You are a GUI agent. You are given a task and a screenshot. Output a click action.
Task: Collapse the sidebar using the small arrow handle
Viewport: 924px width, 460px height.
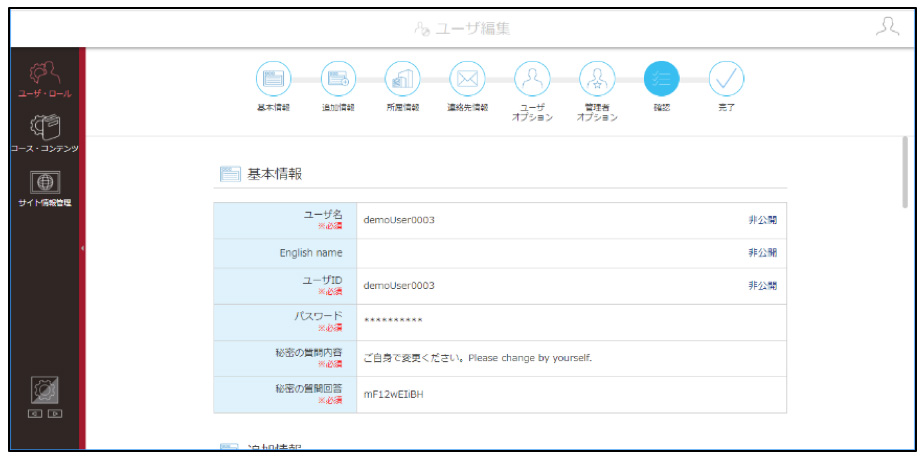(82, 249)
